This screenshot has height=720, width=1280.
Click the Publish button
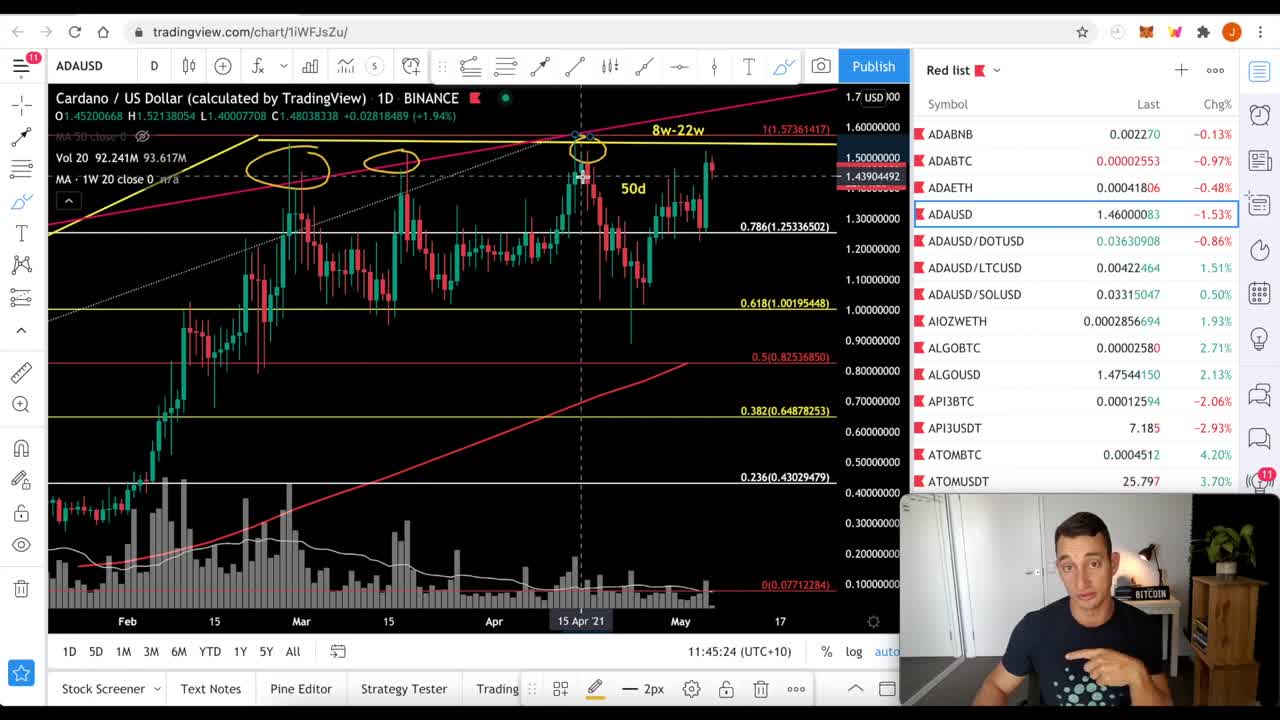click(x=873, y=66)
